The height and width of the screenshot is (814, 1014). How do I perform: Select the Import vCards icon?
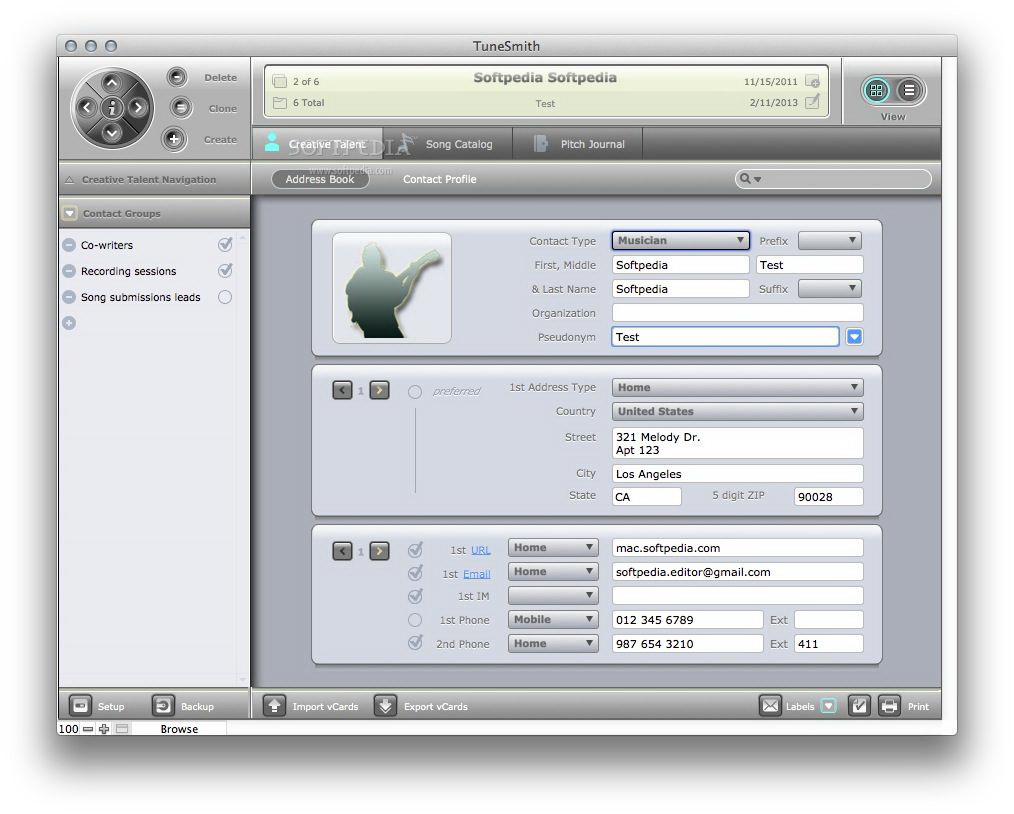274,706
